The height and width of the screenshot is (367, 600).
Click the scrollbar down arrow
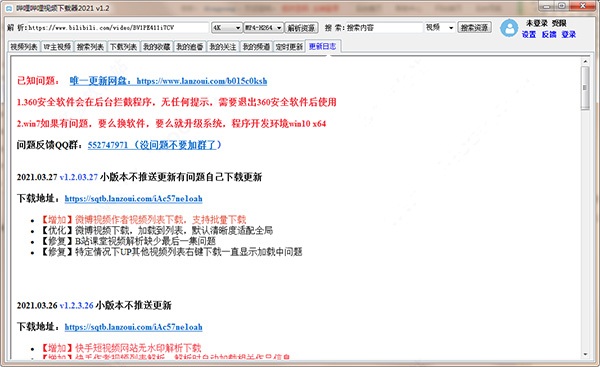(585, 354)
